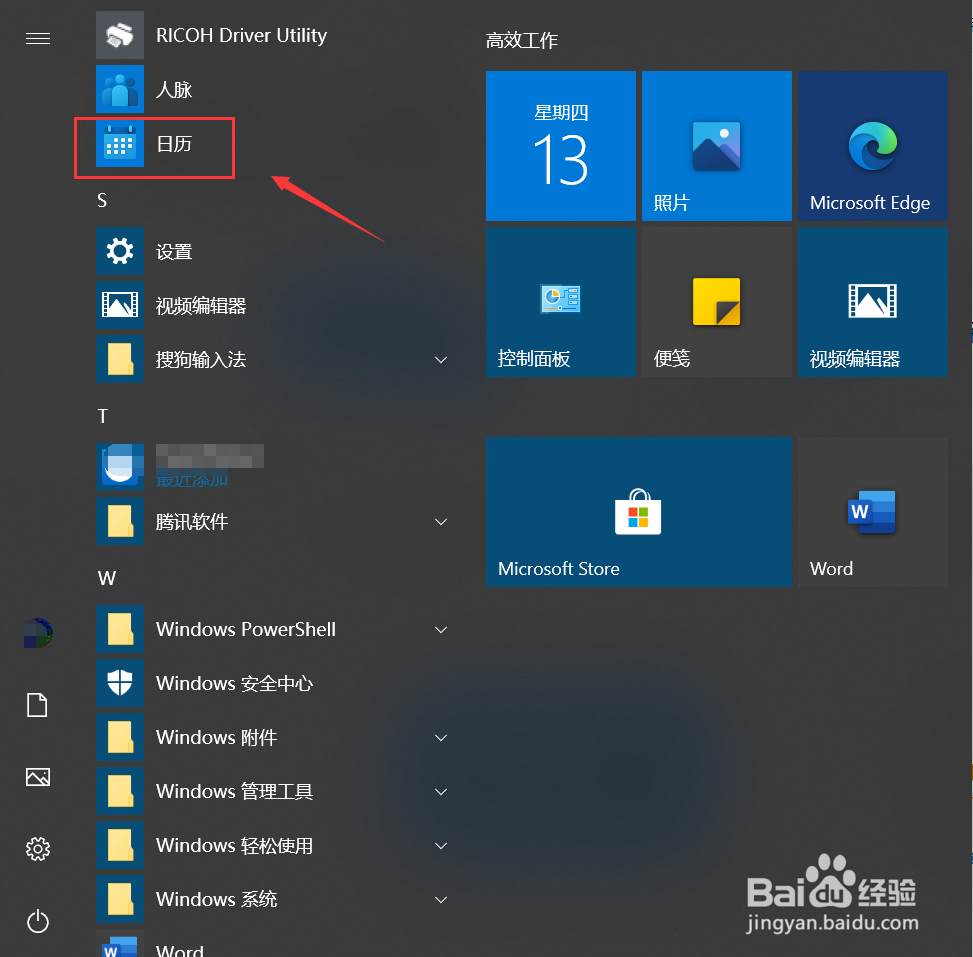This screenshot has height=957, width=973.
Task: Click the 搜狗输入法 label
Action: (x=201, y=359)
